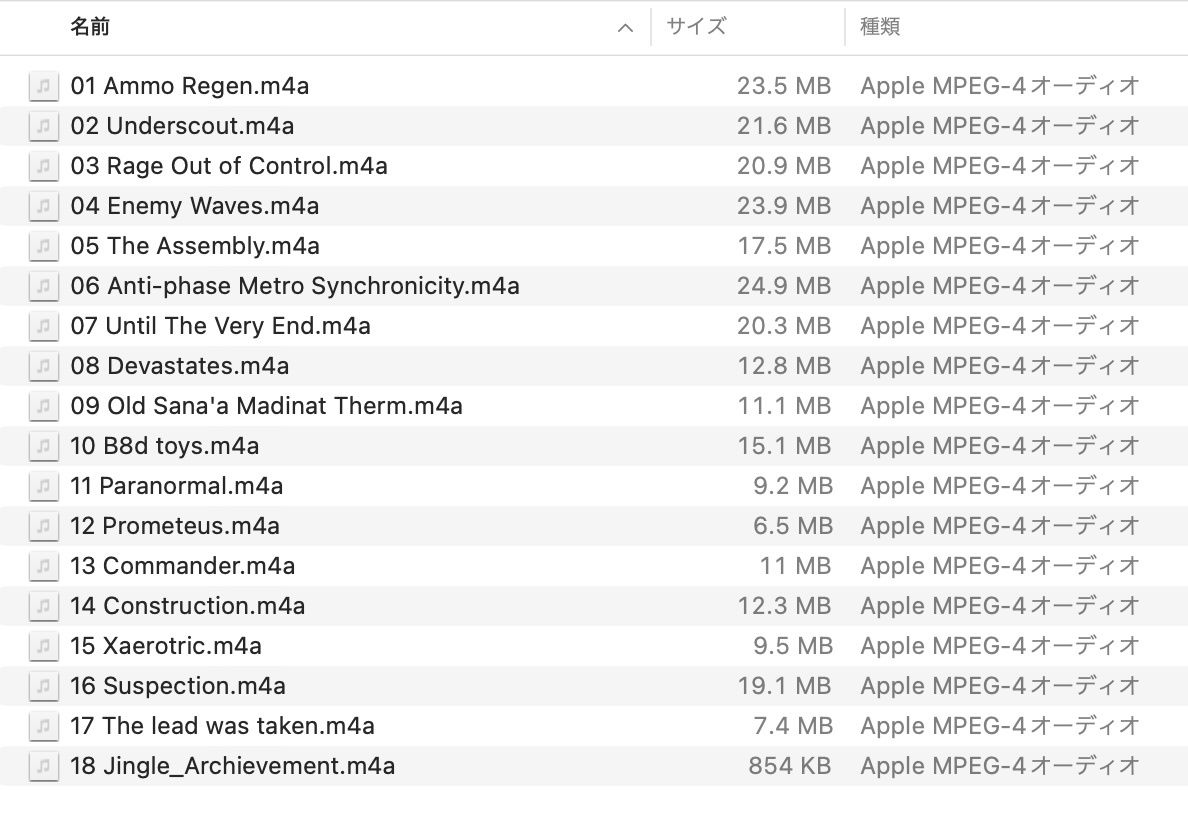1188x824 pixels.
Task: Choose the file 13 Commander.m4a
Action: (x=183, y=566)
